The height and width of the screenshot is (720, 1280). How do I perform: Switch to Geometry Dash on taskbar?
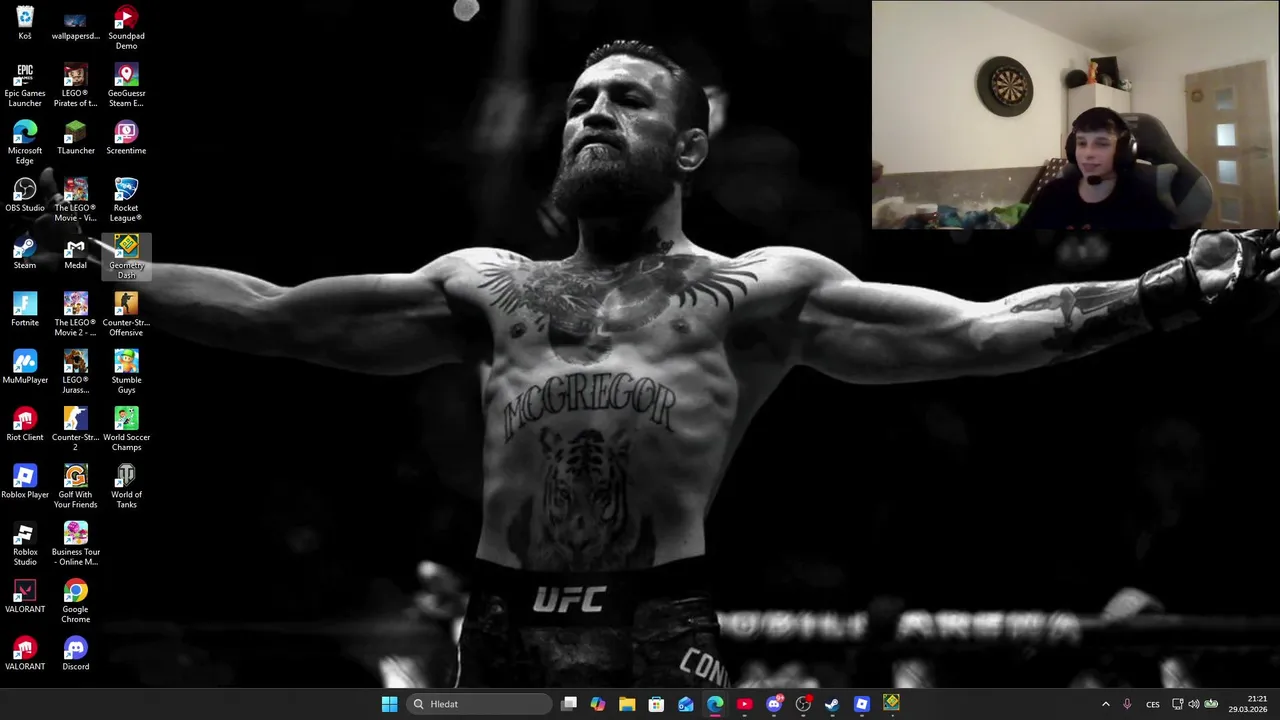[x=891, y=704]
